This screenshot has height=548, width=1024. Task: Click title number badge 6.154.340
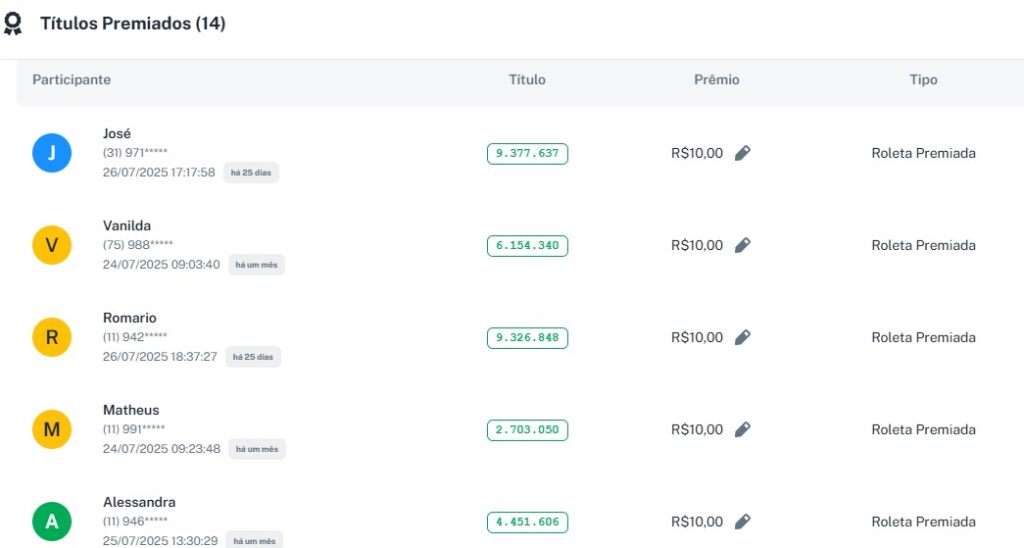tap(527, 246)
